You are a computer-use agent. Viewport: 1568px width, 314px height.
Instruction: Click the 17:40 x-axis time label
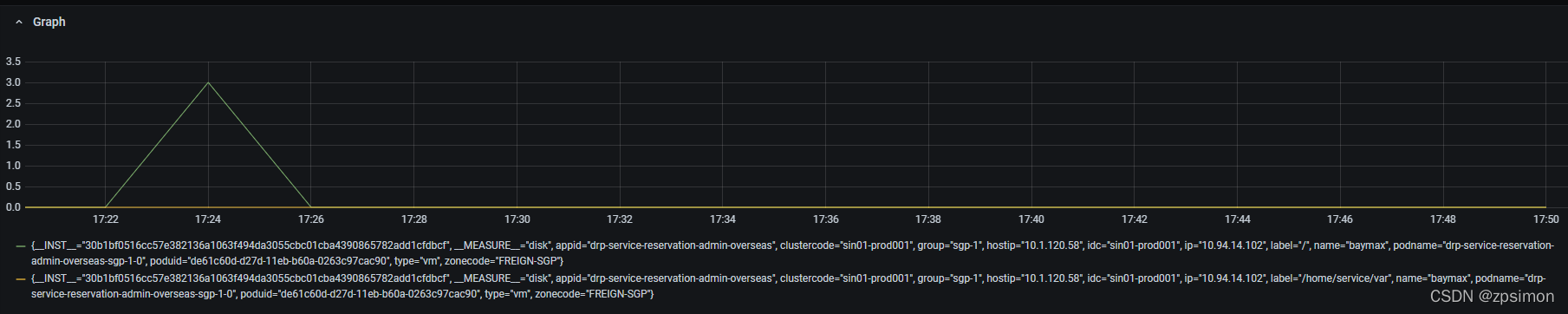tap(1031, 219)
